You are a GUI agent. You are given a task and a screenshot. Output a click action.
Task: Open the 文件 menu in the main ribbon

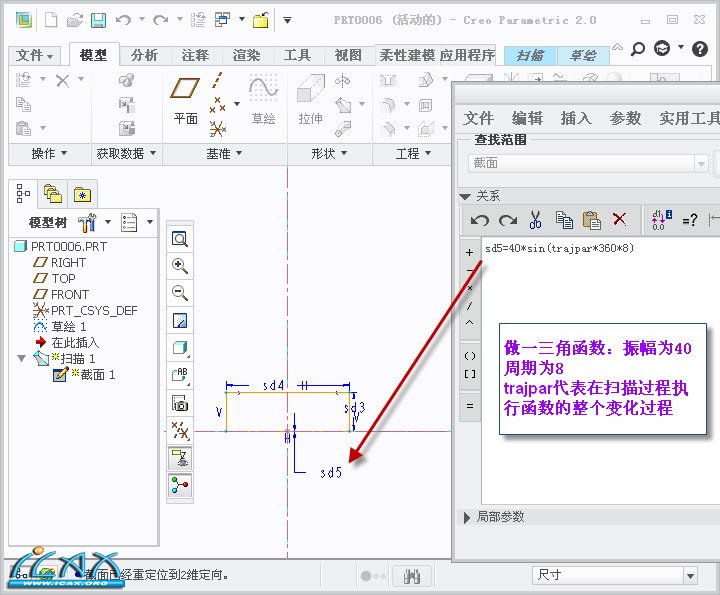[x=34, y=56]
